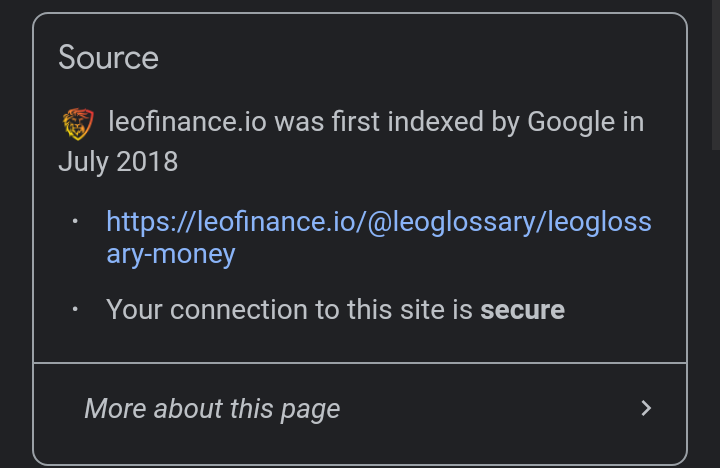Click the divider above More about this page
Viewport: 720px width, 468px height.
(x=360, y=363)
